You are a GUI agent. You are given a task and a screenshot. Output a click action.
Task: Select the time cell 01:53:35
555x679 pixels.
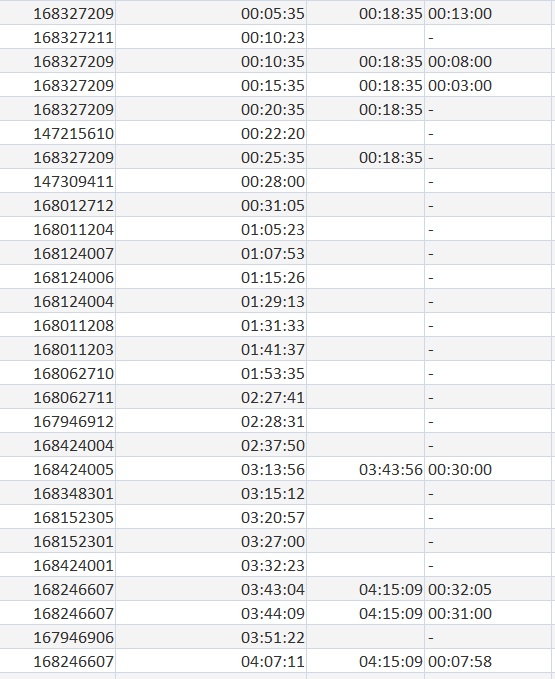[x=211, y=373]
